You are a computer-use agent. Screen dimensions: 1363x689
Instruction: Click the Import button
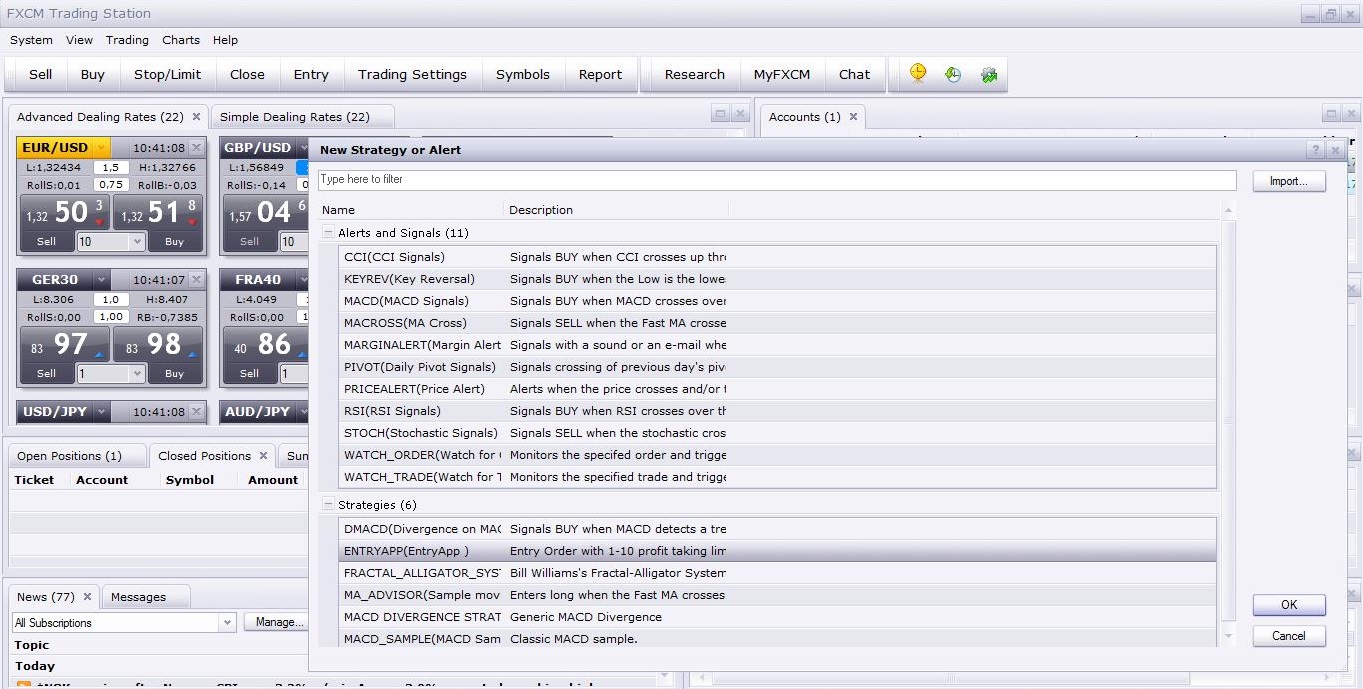coord(1288,180)
